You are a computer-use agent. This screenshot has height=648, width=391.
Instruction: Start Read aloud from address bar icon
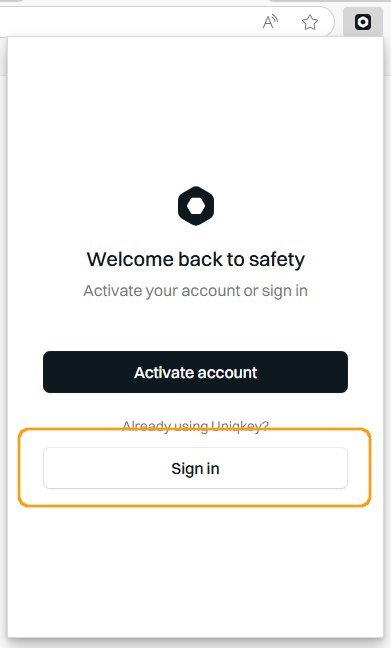click(x=270, y=22)
